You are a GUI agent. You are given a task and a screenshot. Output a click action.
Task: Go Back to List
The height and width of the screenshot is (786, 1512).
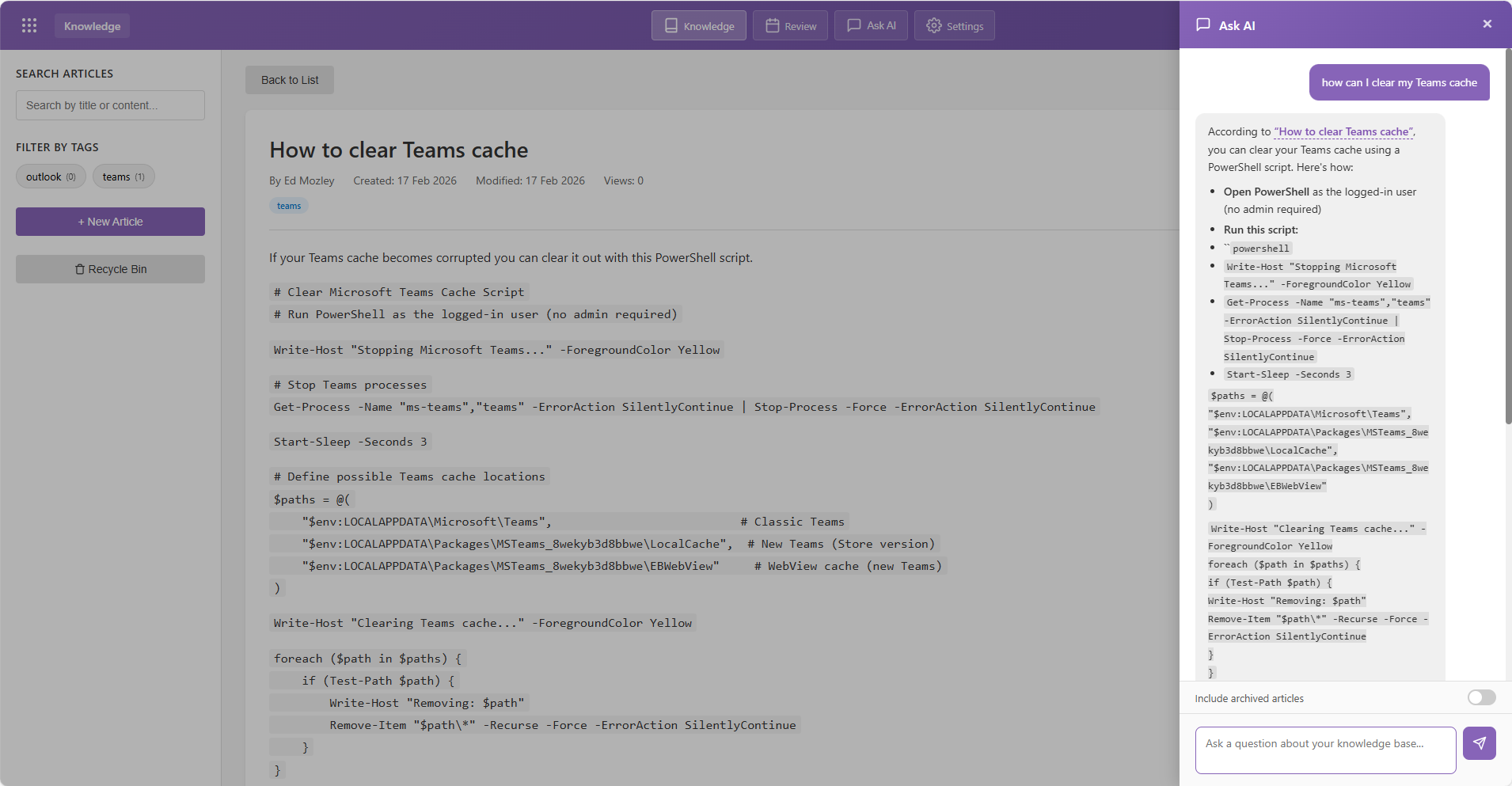coord(290,80)
